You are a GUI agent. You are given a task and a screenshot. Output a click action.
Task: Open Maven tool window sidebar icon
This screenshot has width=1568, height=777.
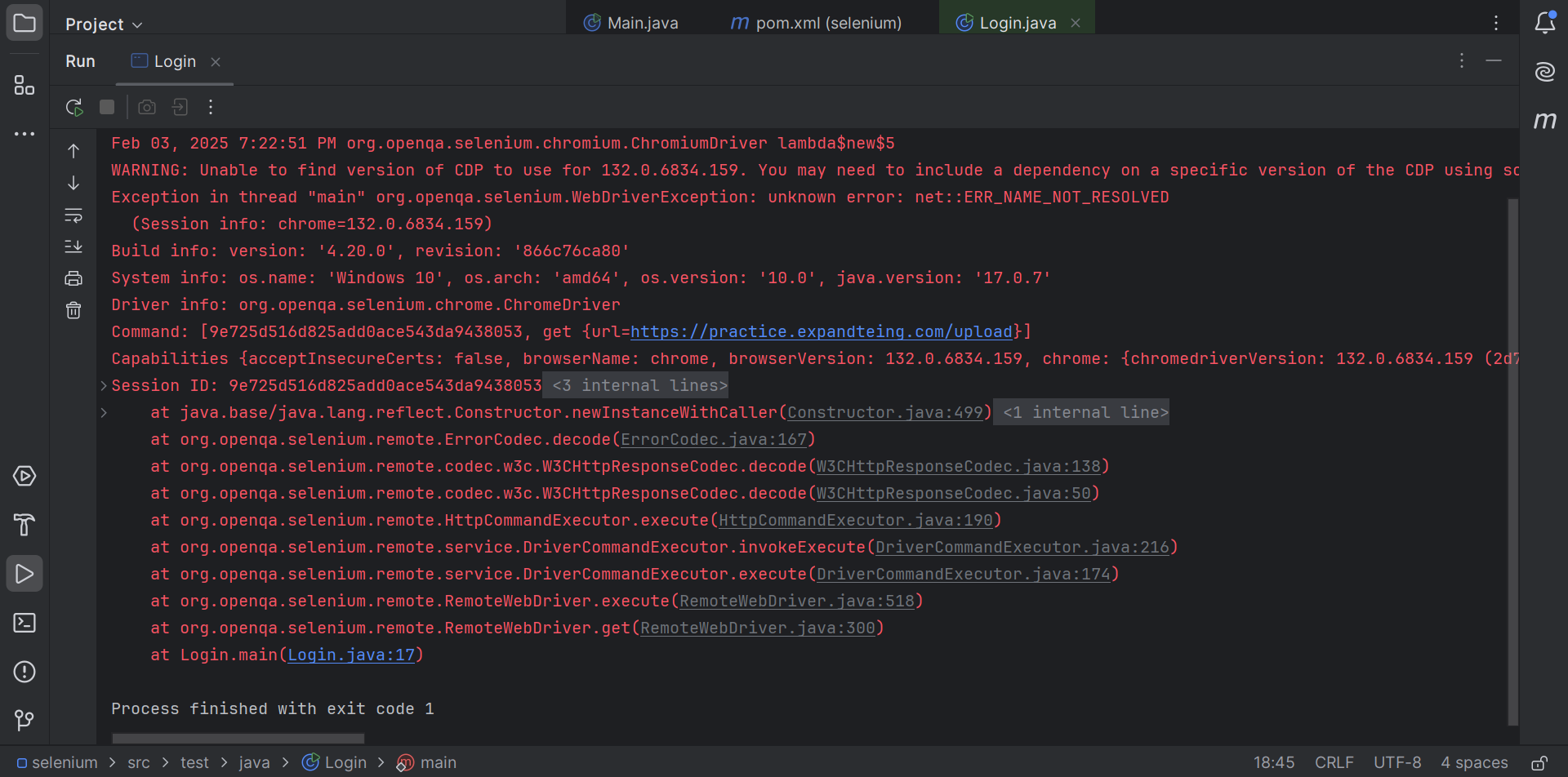[x=1544, y=121]
